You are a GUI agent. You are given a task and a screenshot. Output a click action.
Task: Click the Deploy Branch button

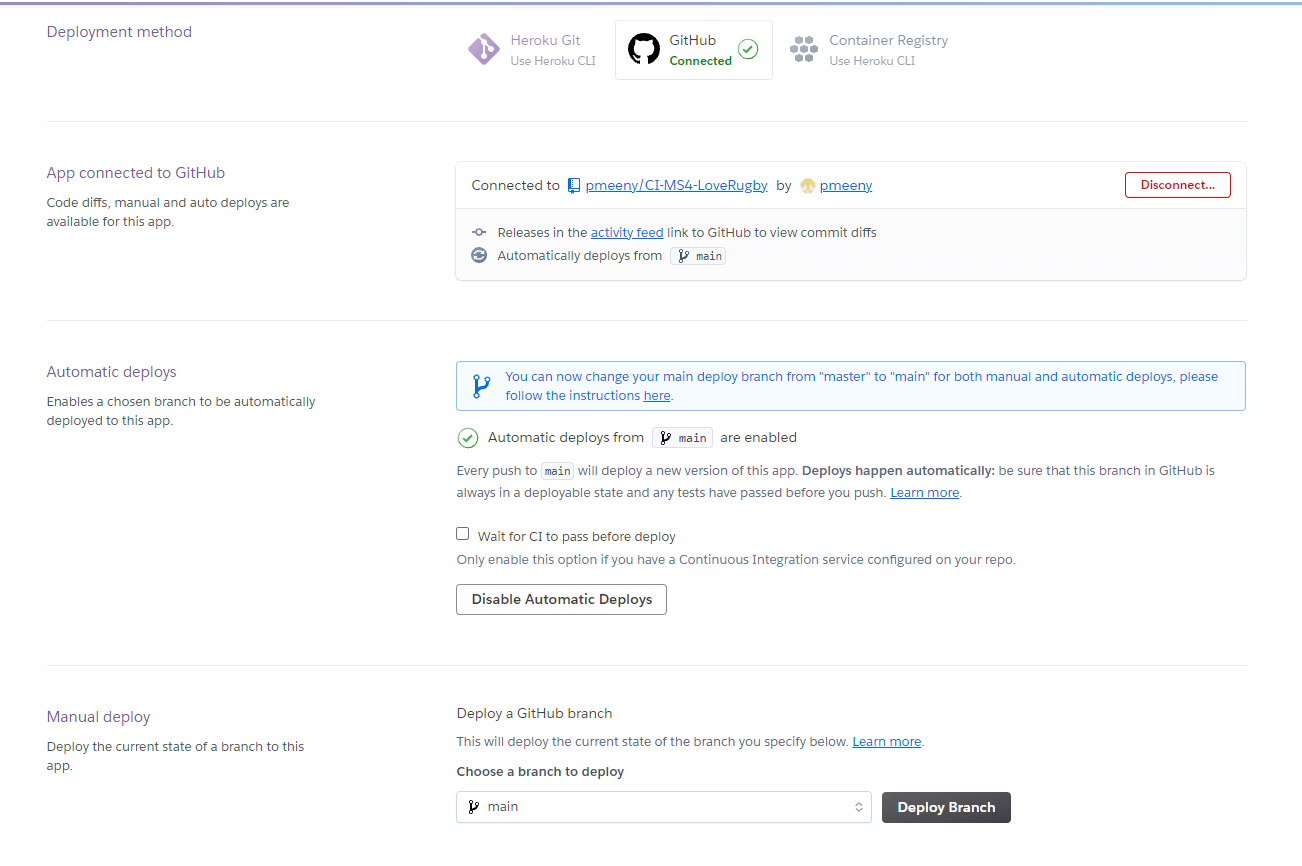point(946,807)
